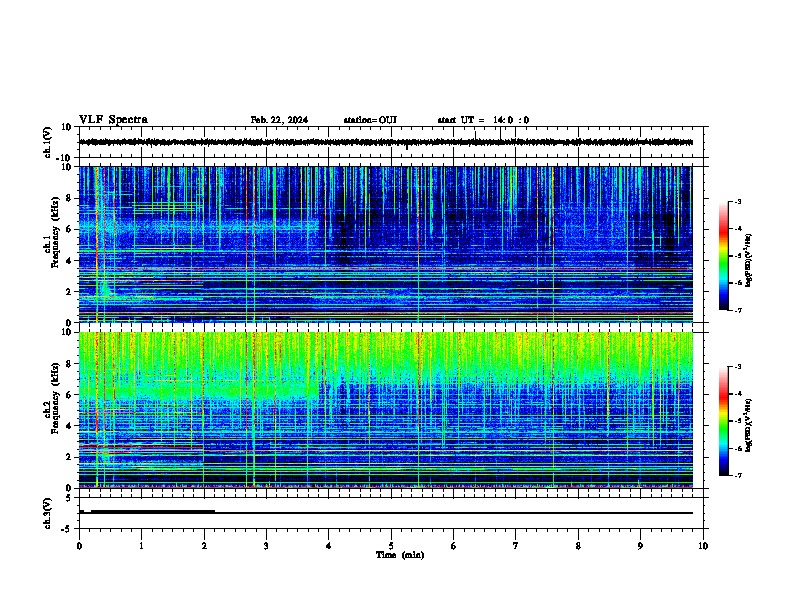Click the "Time (min)" axis title
The height and width of the screenshot is (612, 792).
[x=400, y=555]
